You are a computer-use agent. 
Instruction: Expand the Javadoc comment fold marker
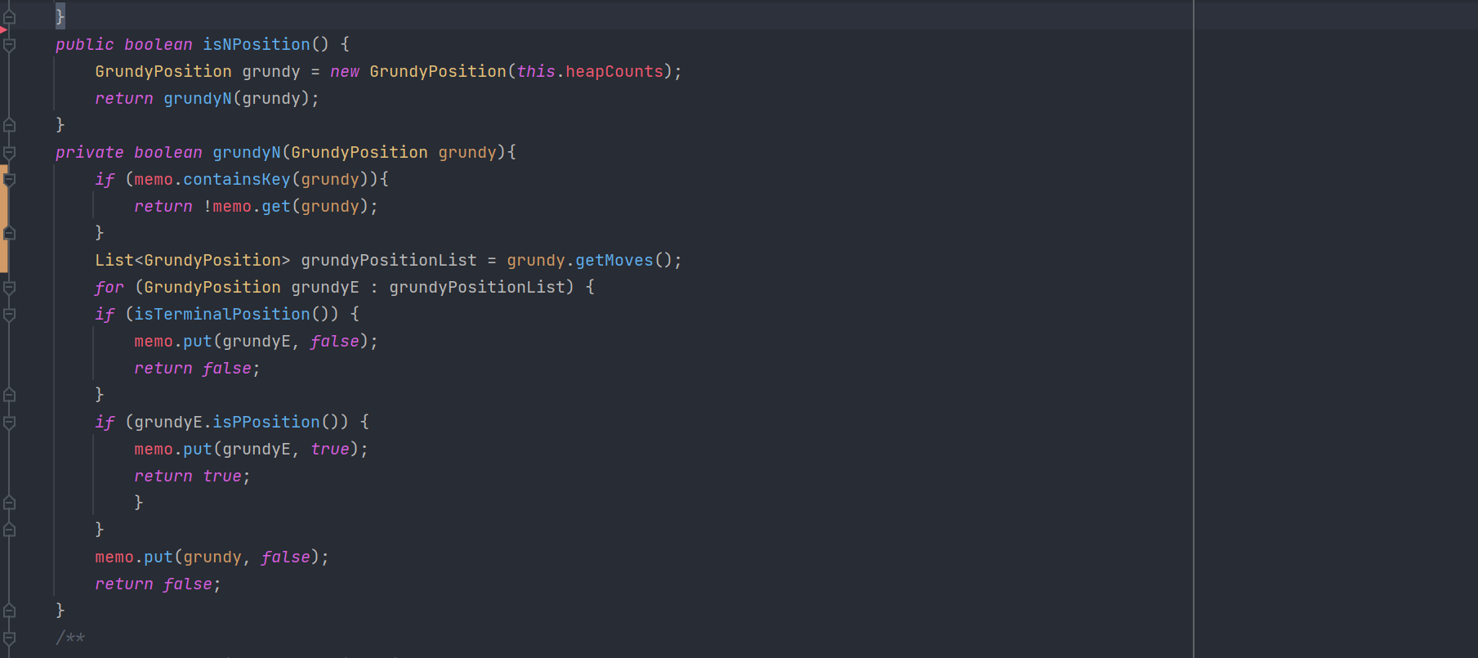pos(9,638)
